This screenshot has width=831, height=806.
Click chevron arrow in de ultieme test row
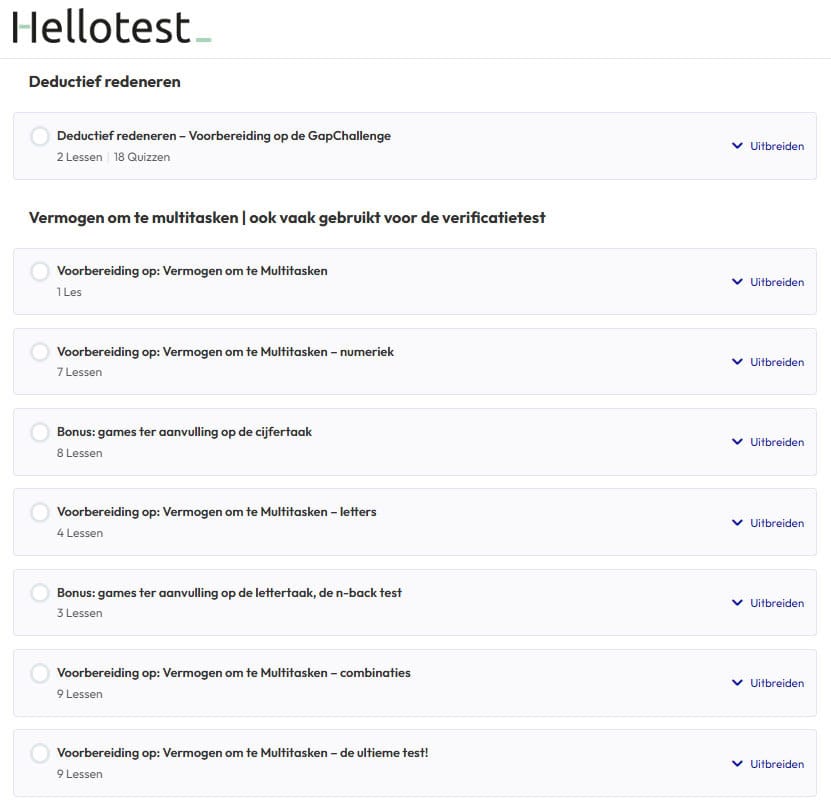[737, 764]
